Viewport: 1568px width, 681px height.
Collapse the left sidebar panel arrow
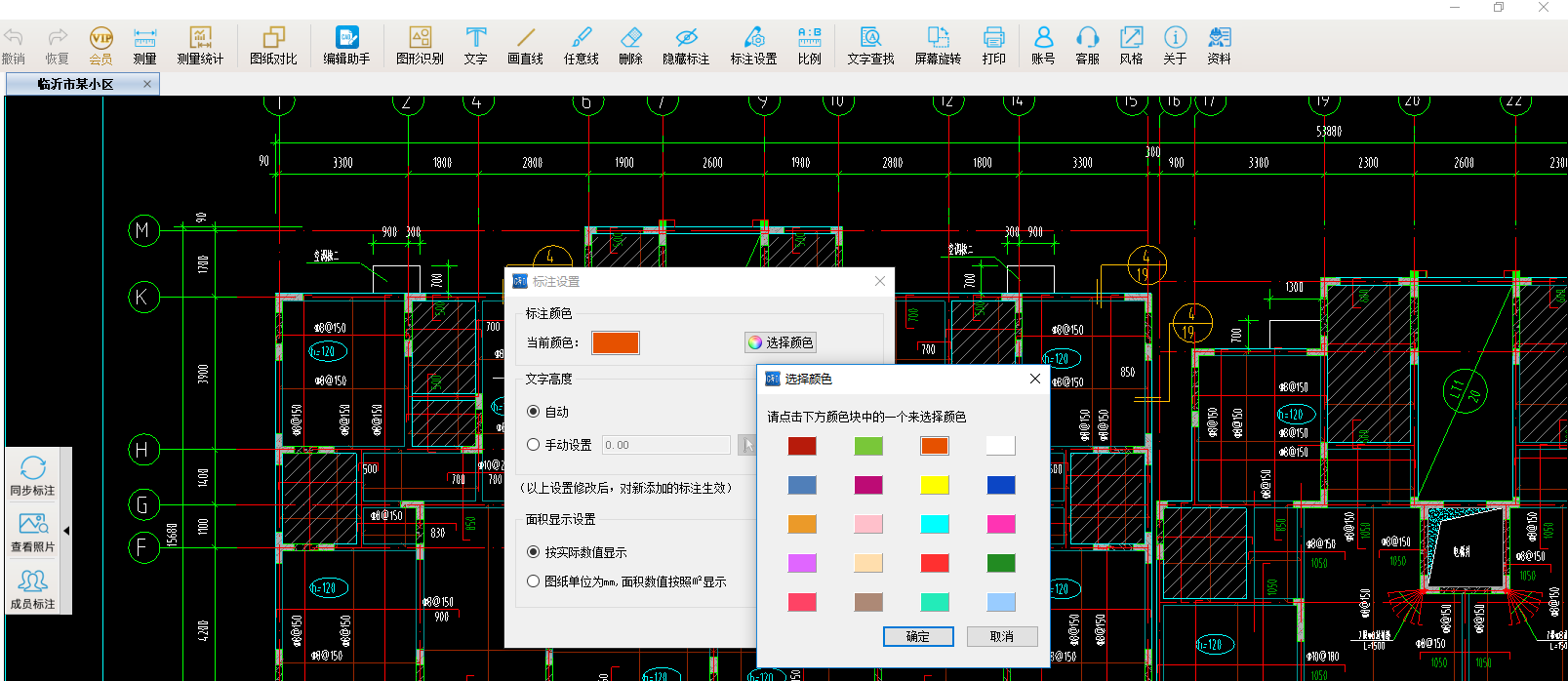tap(66, 531)
